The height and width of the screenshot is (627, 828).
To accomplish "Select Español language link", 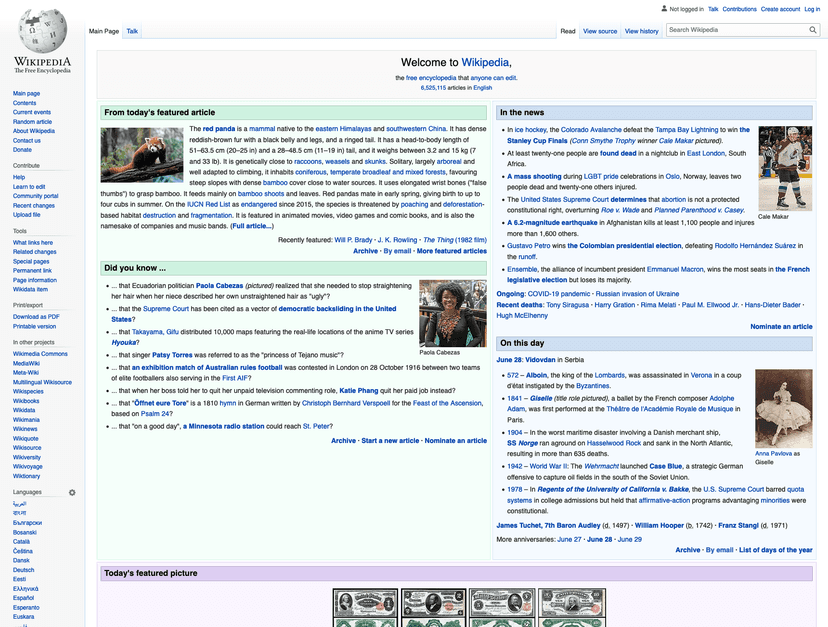I will (23, 598).
